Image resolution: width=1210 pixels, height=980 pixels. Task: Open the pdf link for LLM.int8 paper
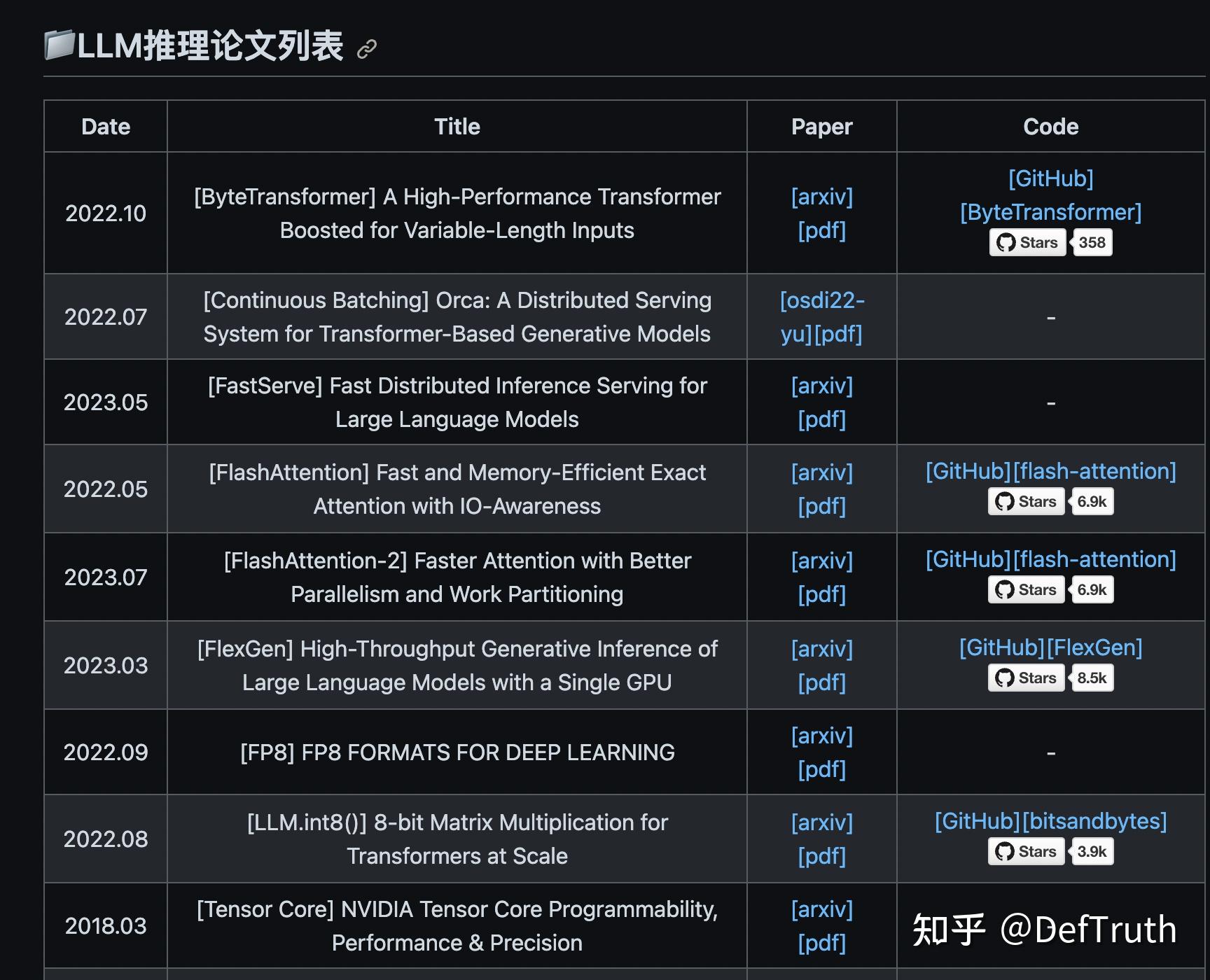(x=823, y=855)
